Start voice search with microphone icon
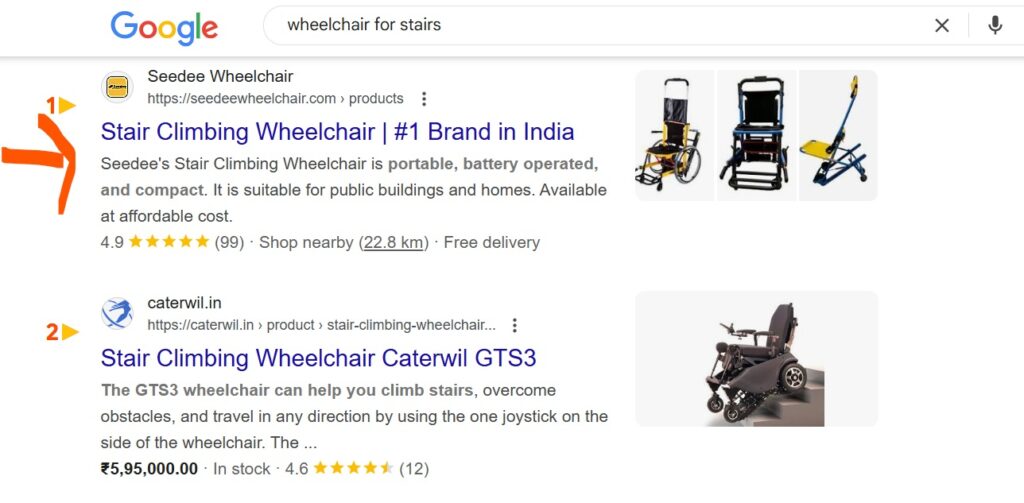 tap(995, 25)
